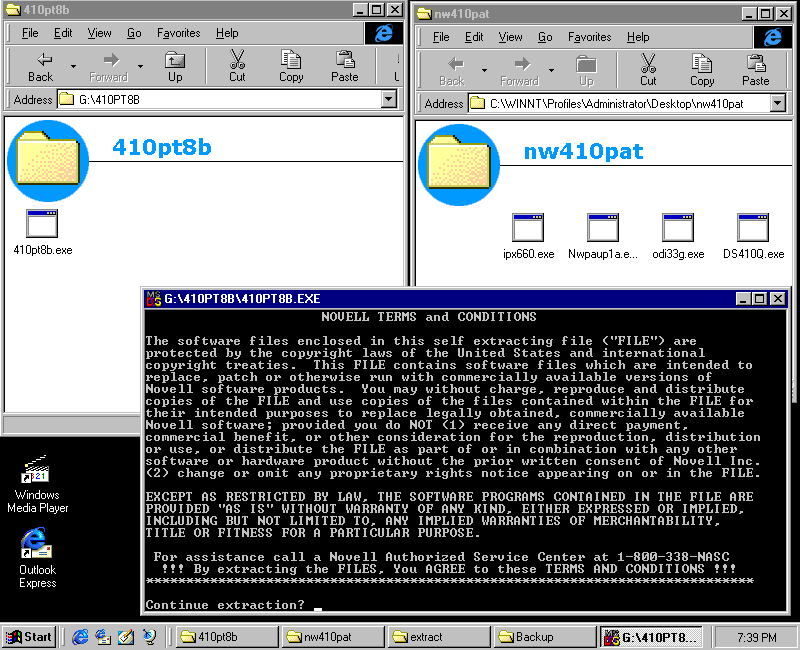Open Help menu in 410pt8b window
This screenshot has width=800, height=650.
pos(227,33)
